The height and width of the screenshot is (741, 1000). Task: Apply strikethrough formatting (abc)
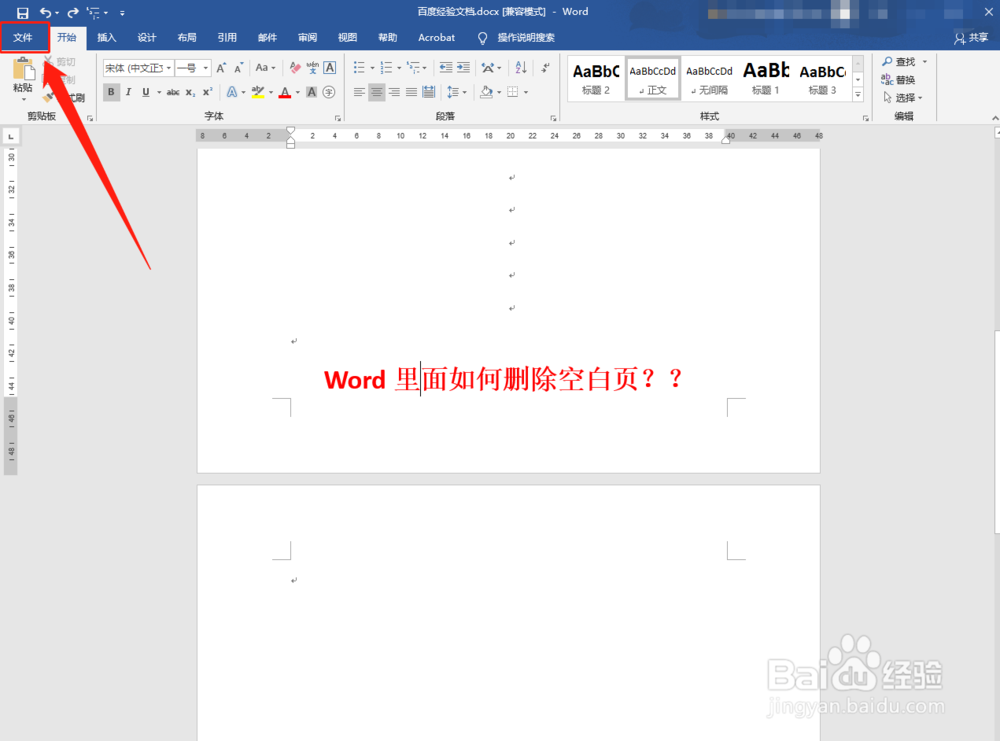coord(173,92)
